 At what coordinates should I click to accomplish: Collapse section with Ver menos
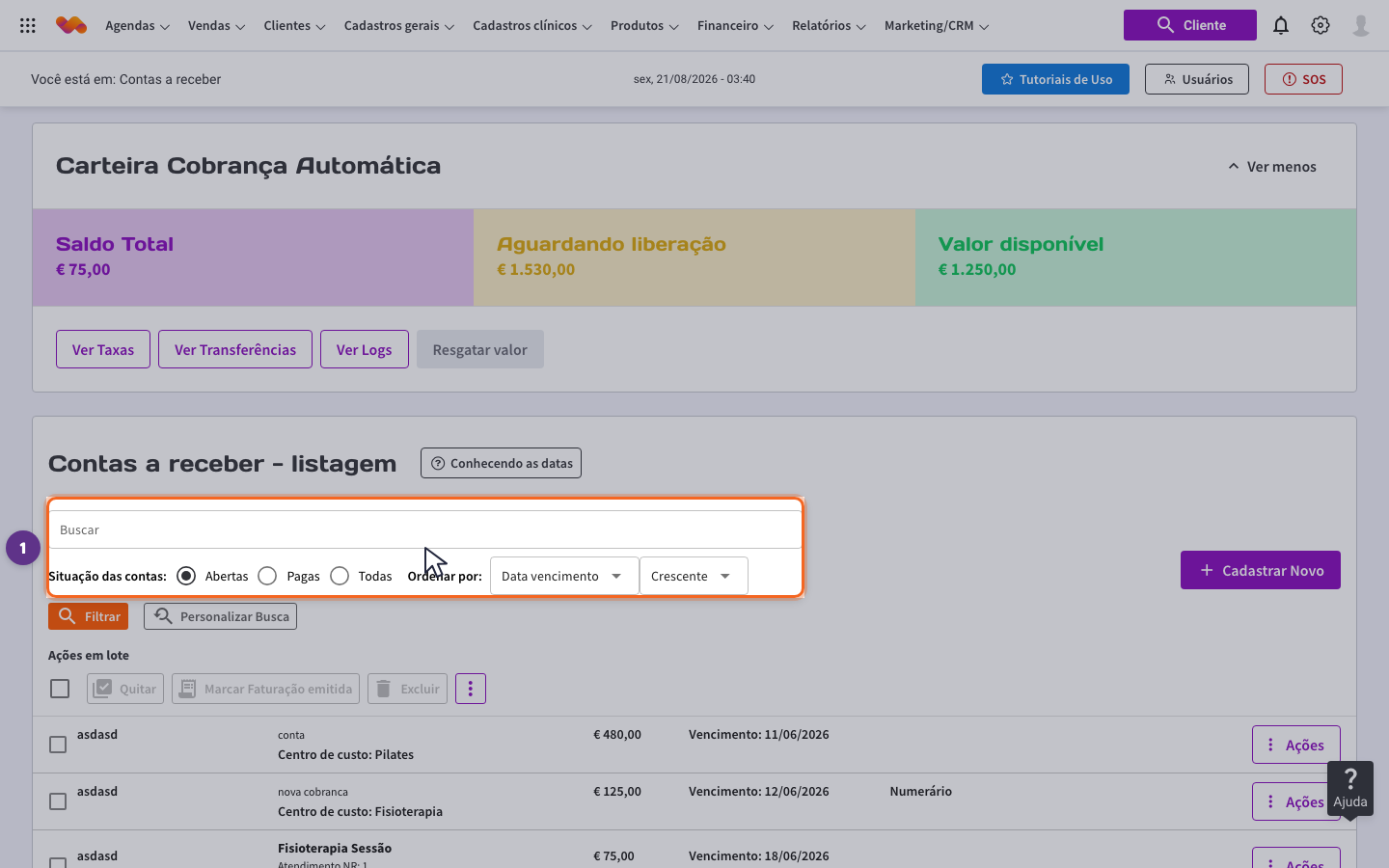(1271, 167)
